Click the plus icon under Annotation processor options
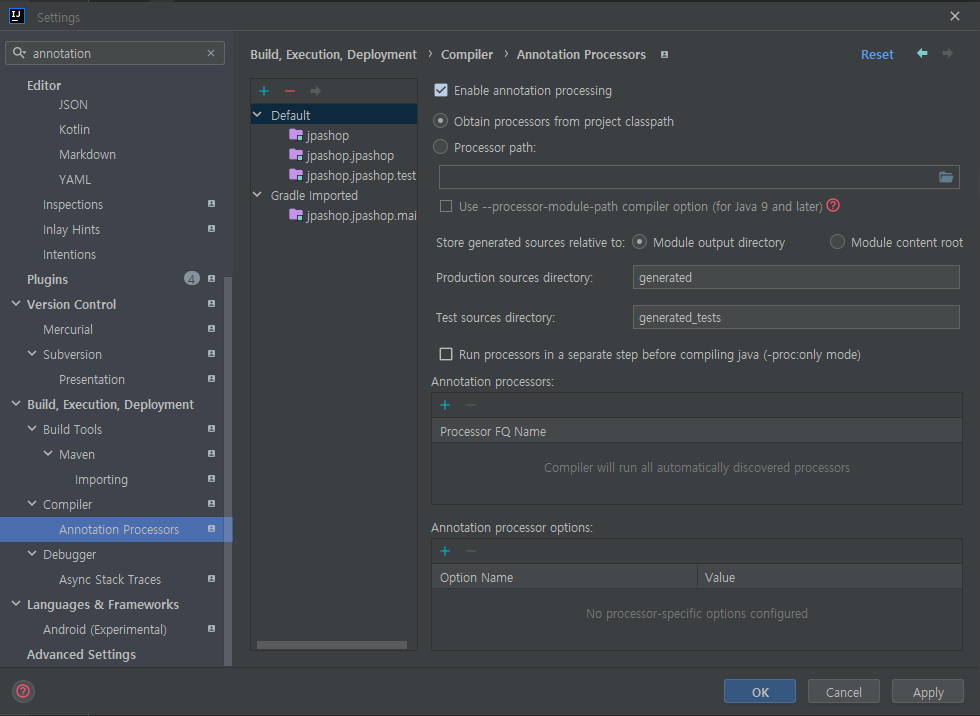 444,551
